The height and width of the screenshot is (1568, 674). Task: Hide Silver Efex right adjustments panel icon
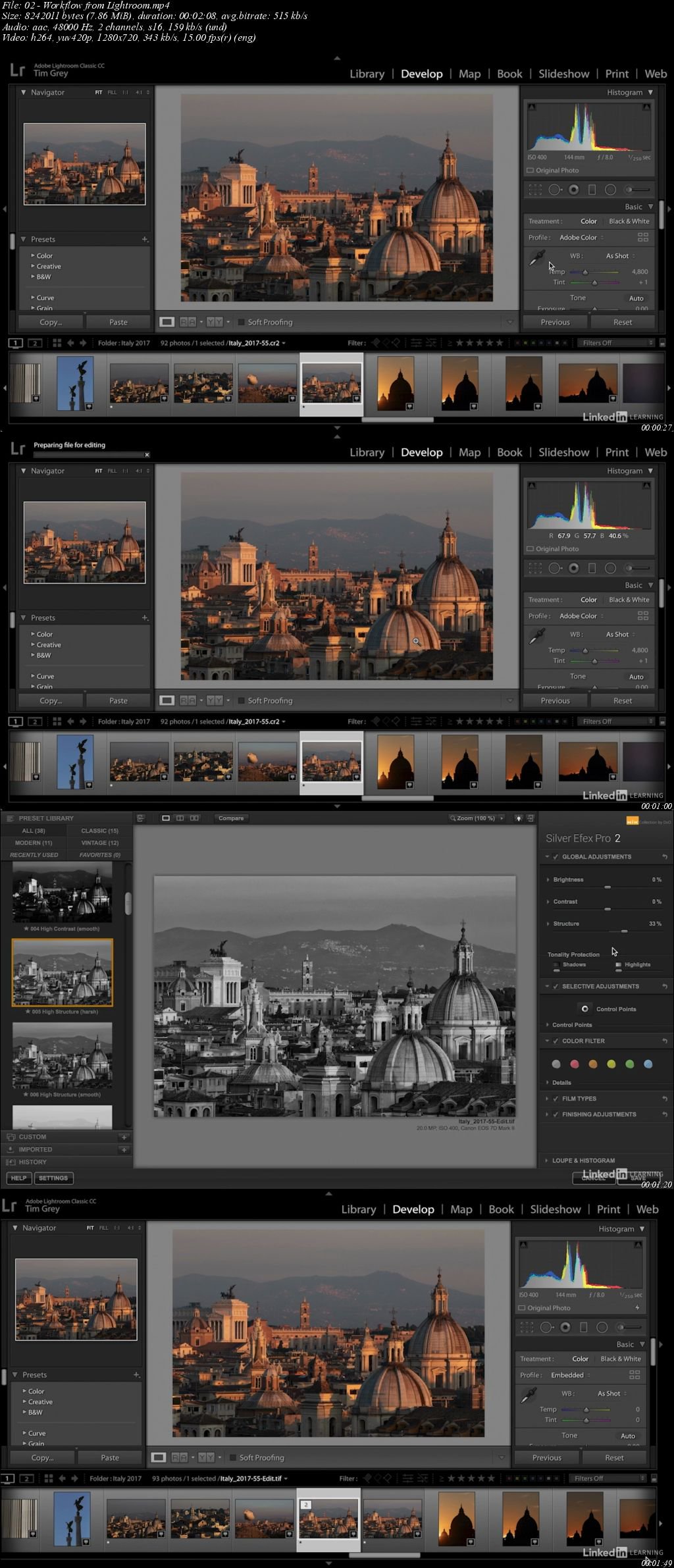pos(531,818)
